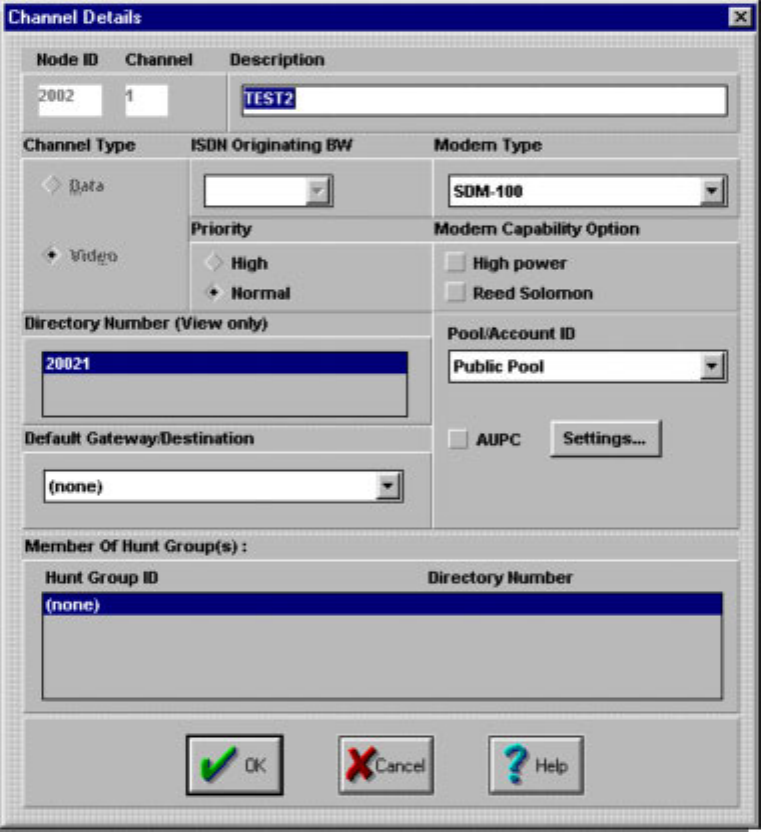
Task: Tick the Reed Solomon checkbox
Action: click(x=456, y=293)
